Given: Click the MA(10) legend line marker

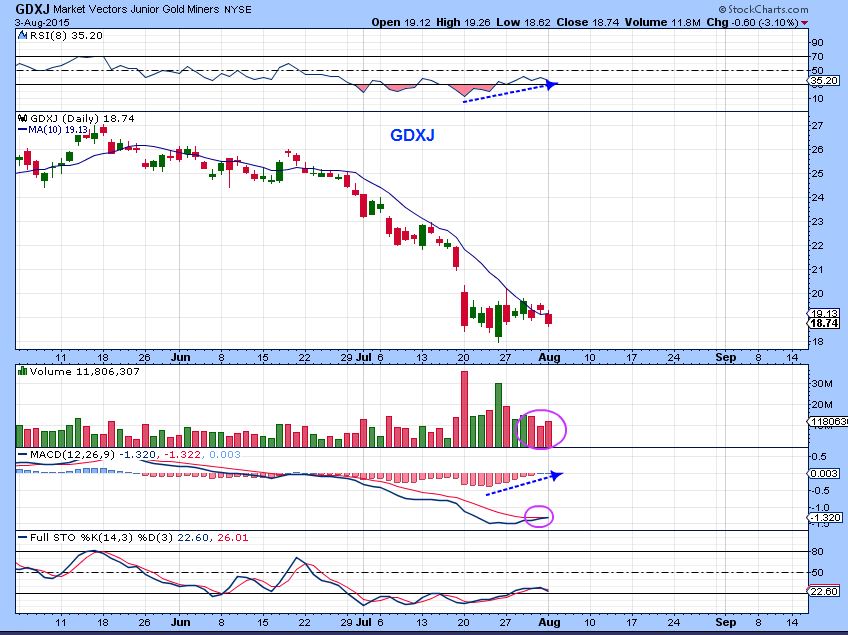Looking at the screenshot, I should [22, 130].
